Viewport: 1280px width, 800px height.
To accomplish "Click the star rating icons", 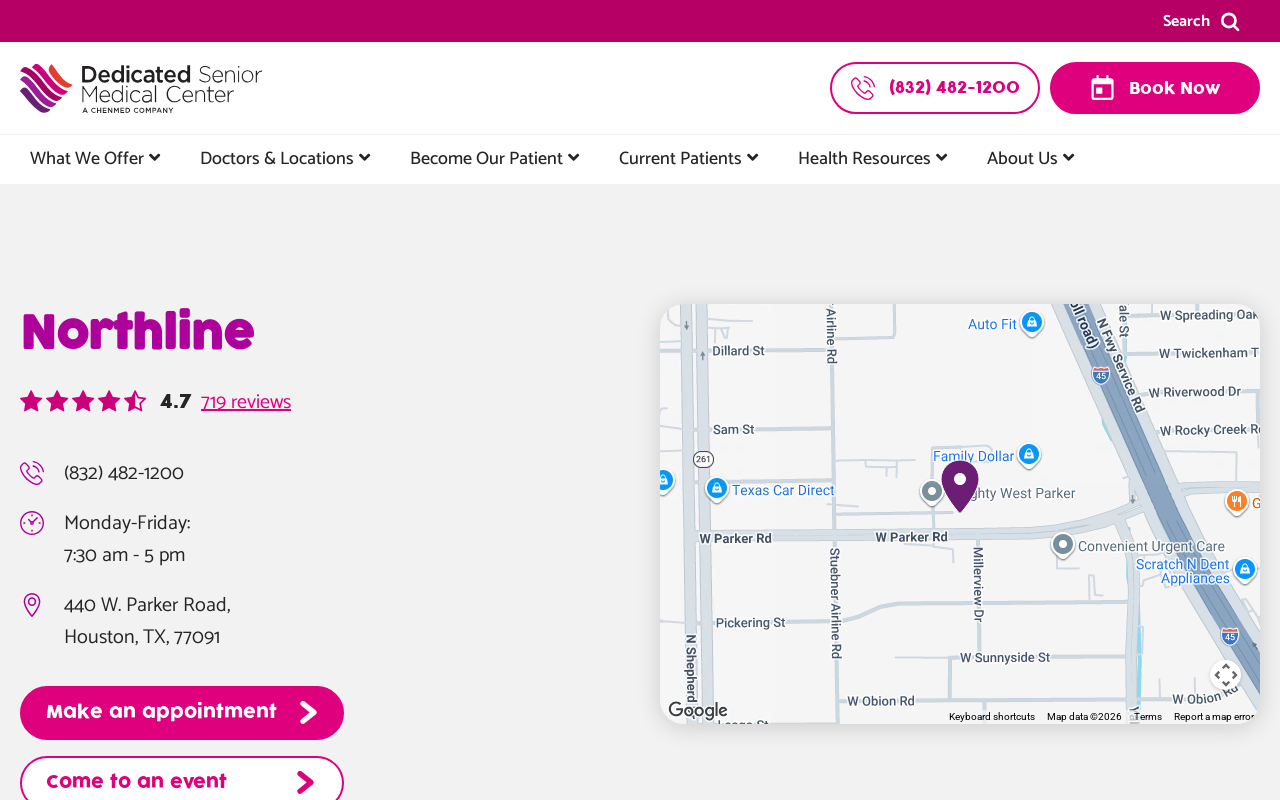I will (x=83, y=401).
